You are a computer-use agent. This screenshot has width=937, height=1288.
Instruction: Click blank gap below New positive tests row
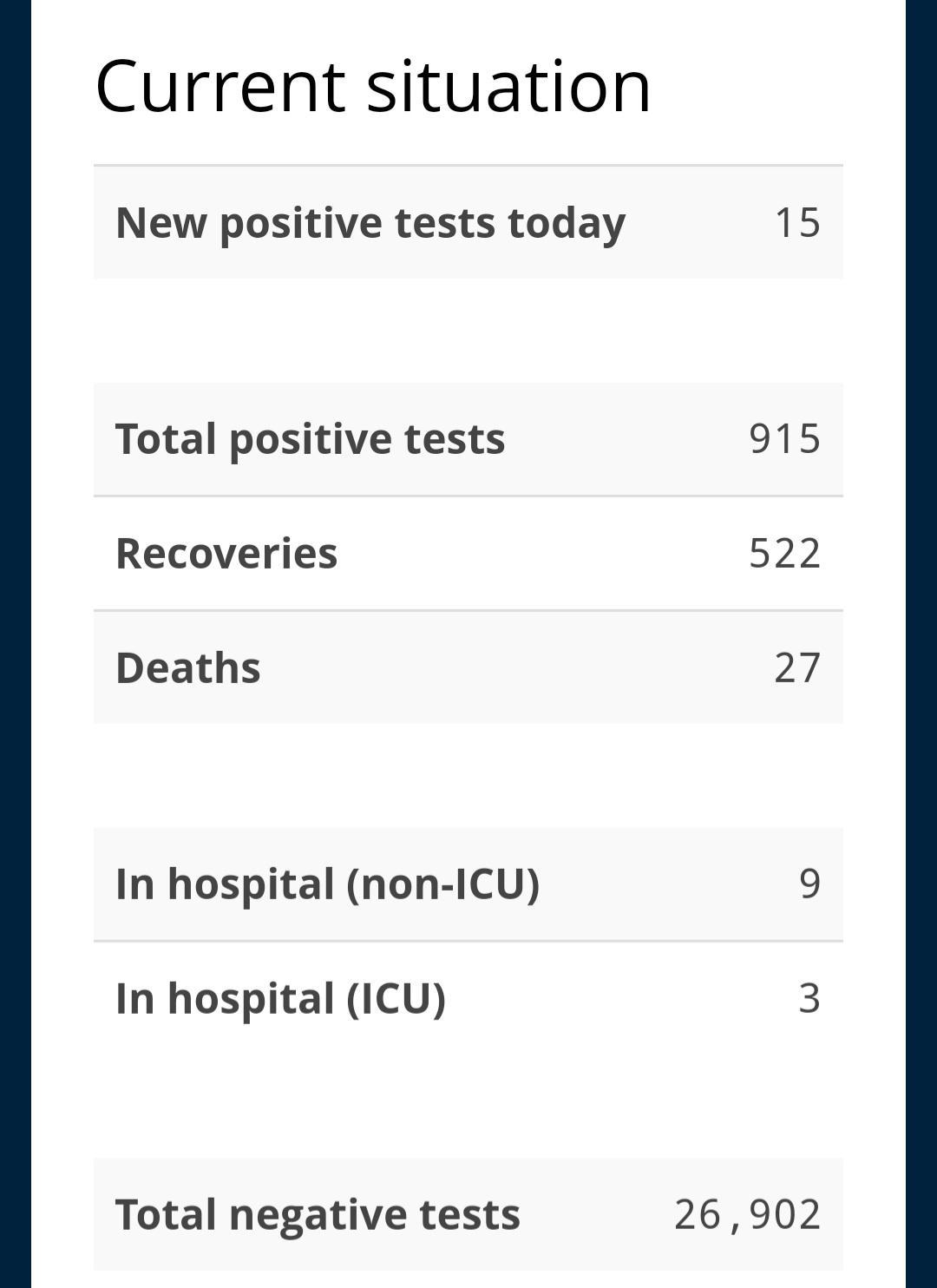coord(468,331)
